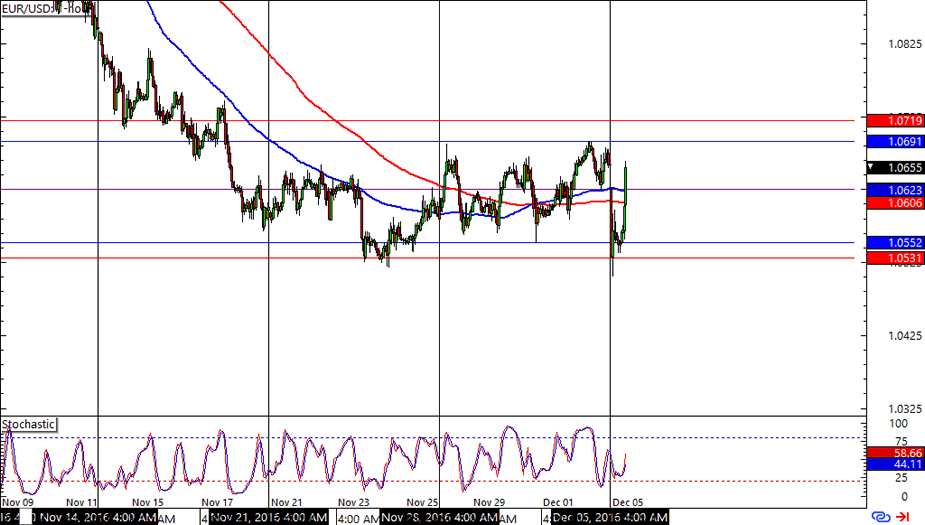Click the Nov 09 date axis label
The width and height of the screenshot is (925, 525).
pos(18,503)
